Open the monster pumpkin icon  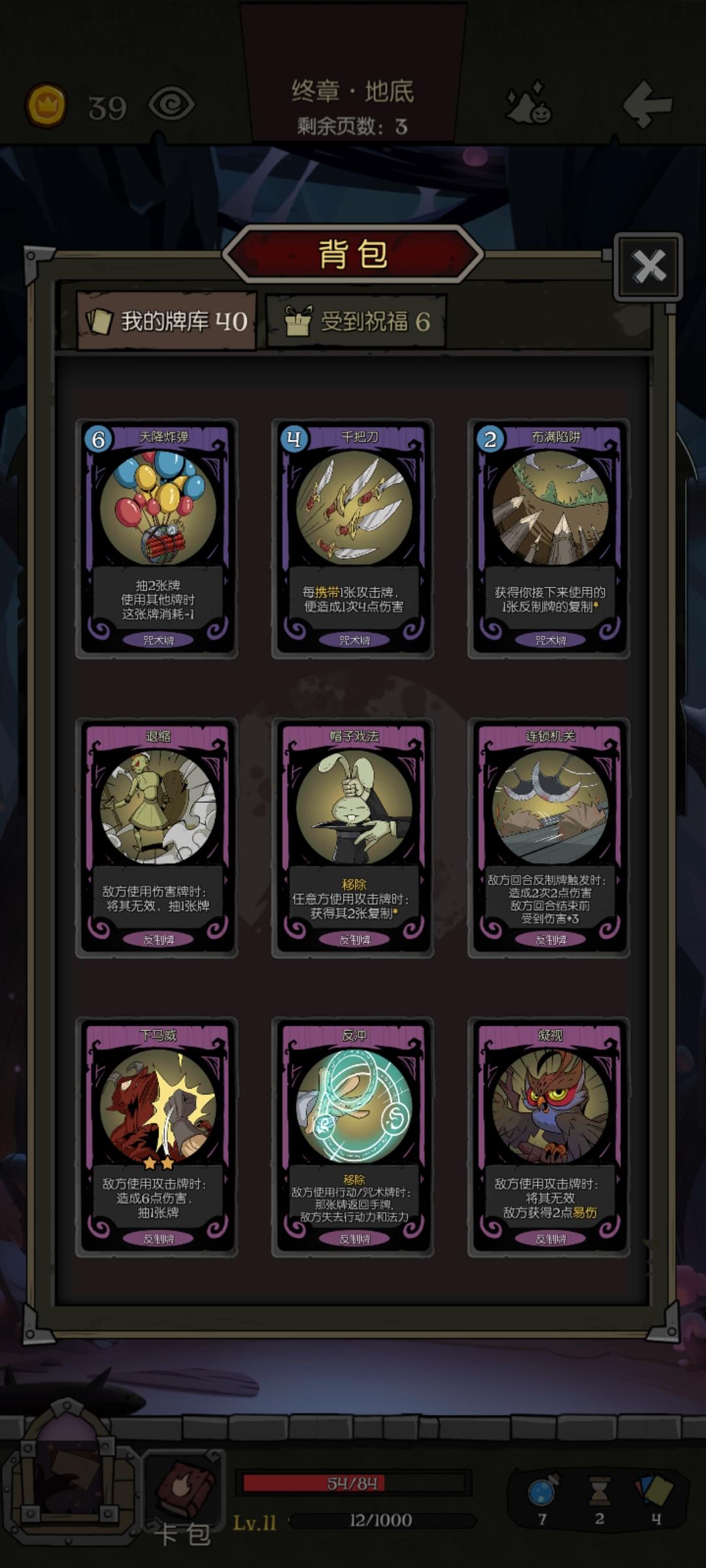click(529, 103)
